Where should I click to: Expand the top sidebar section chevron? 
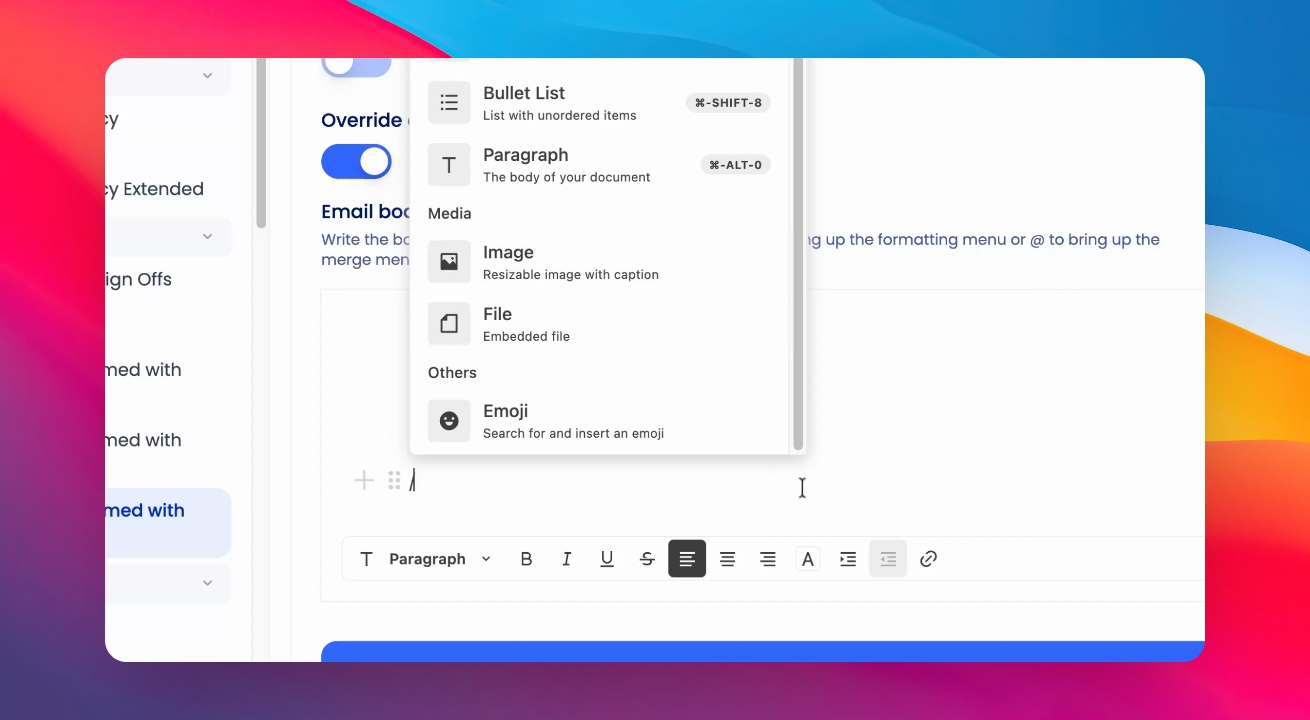(207, 76)
